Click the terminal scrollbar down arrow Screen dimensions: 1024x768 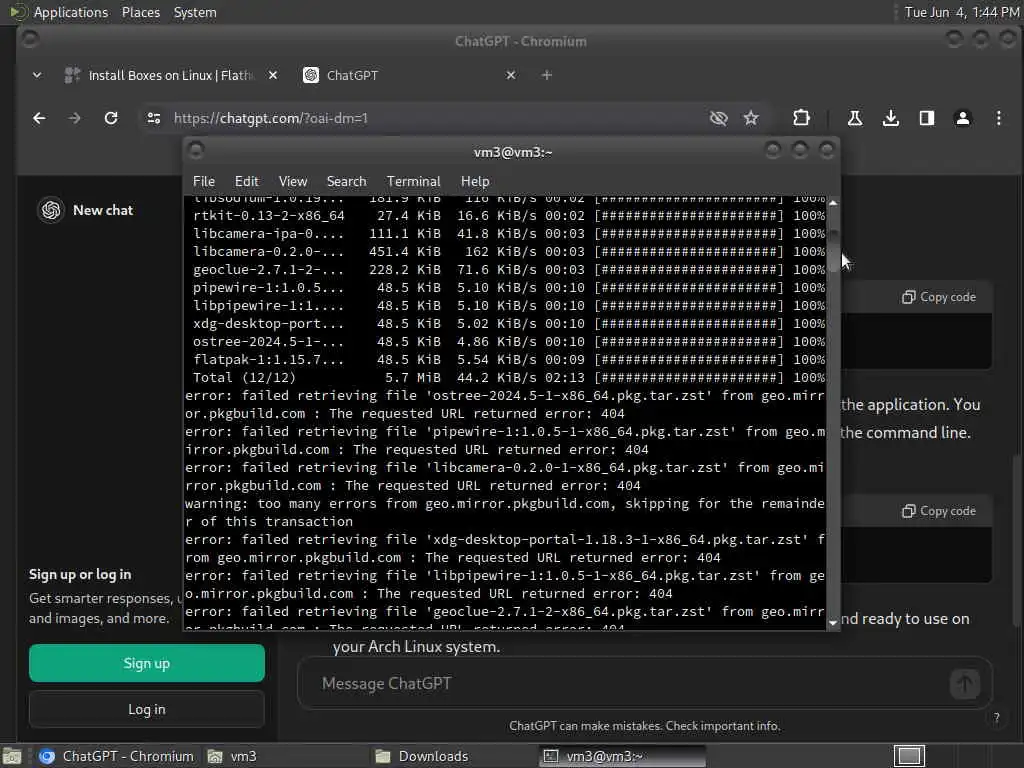click(x=833, y=623)
